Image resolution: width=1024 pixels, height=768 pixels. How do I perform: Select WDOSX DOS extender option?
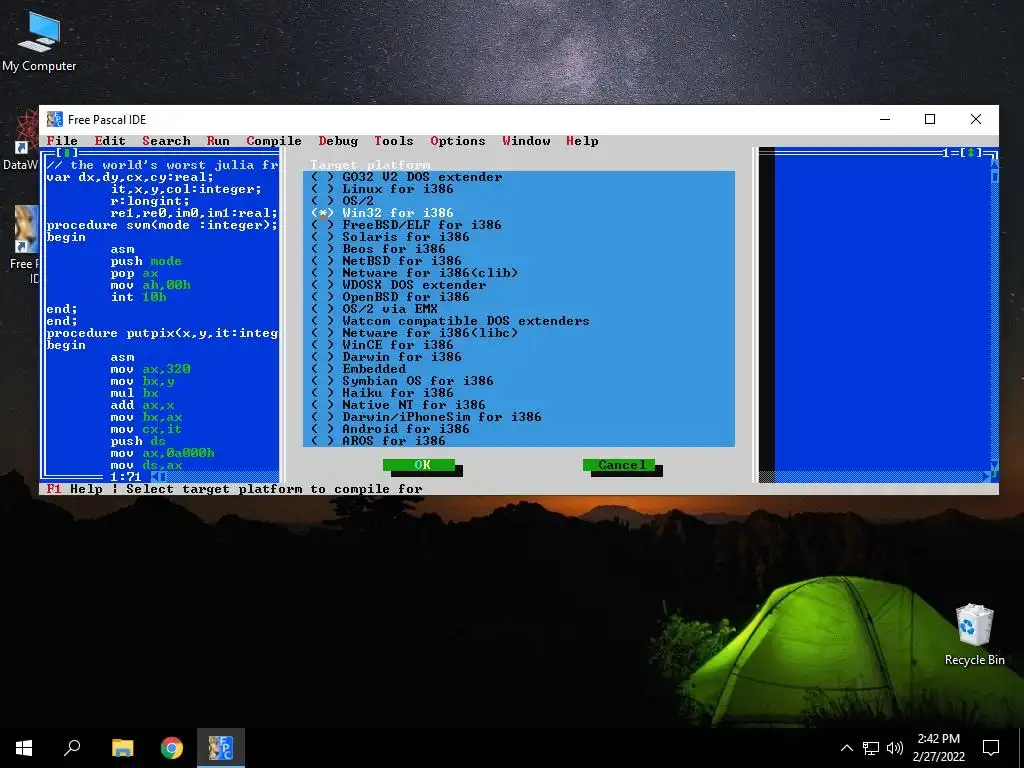pyautogui.click(x=398, y=285)
